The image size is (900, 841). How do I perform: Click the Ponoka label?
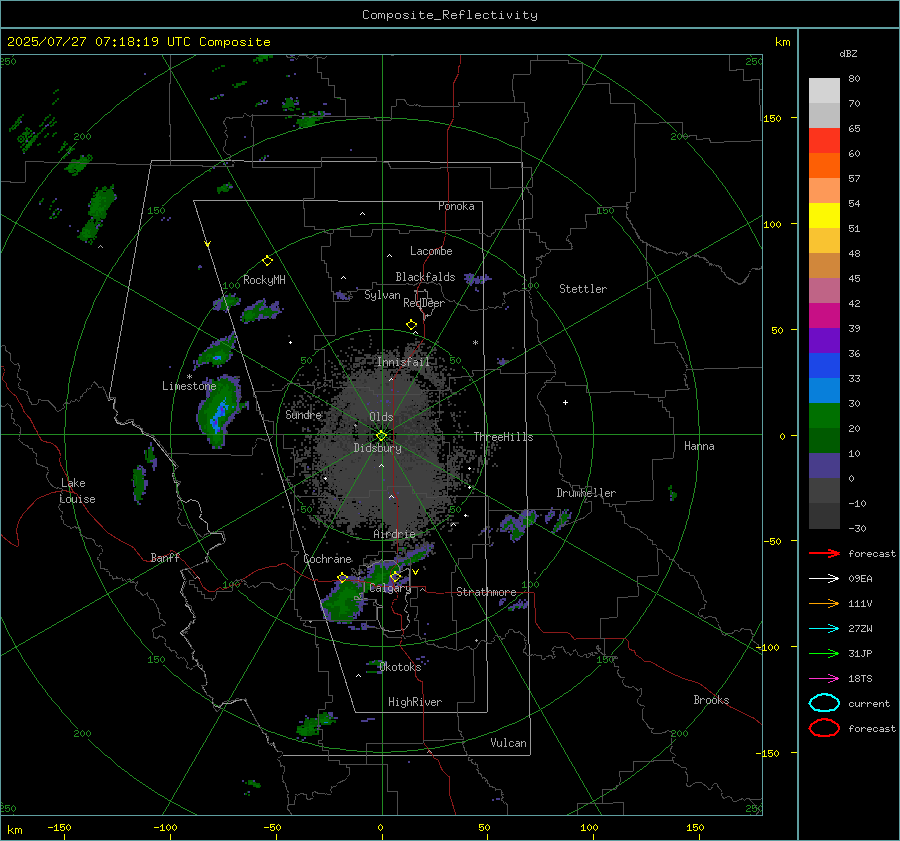[456, 206]
